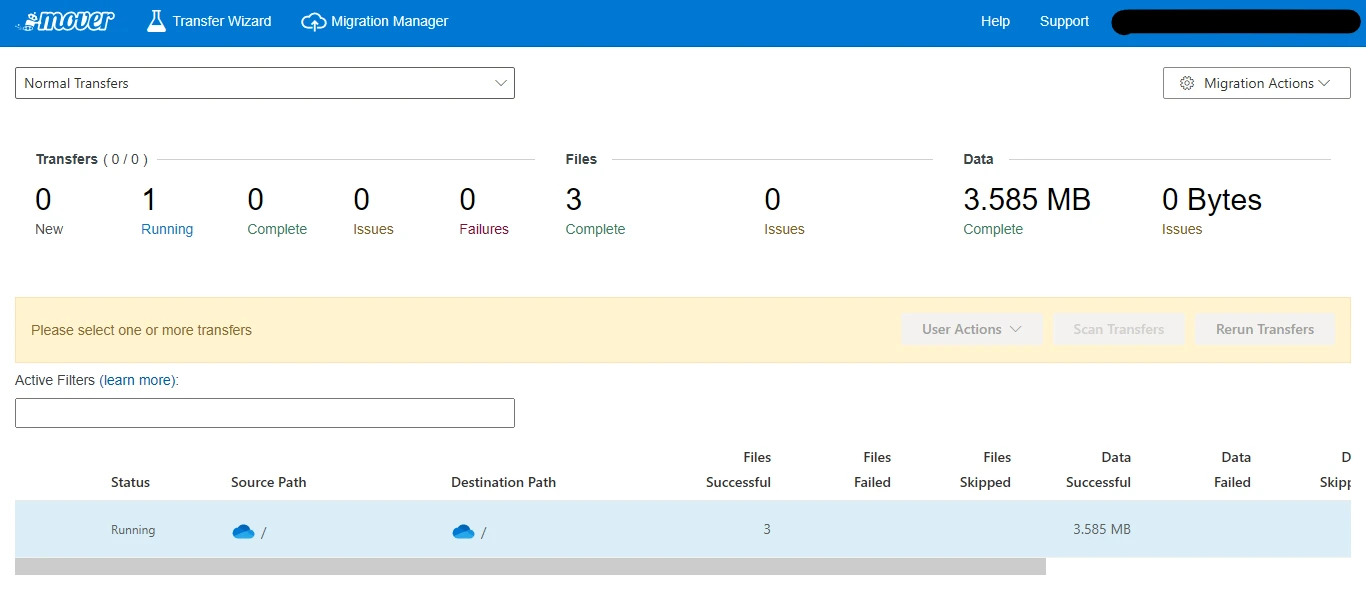Click the Migration Manager cloud icon
1366x598 pixels.
314,22
